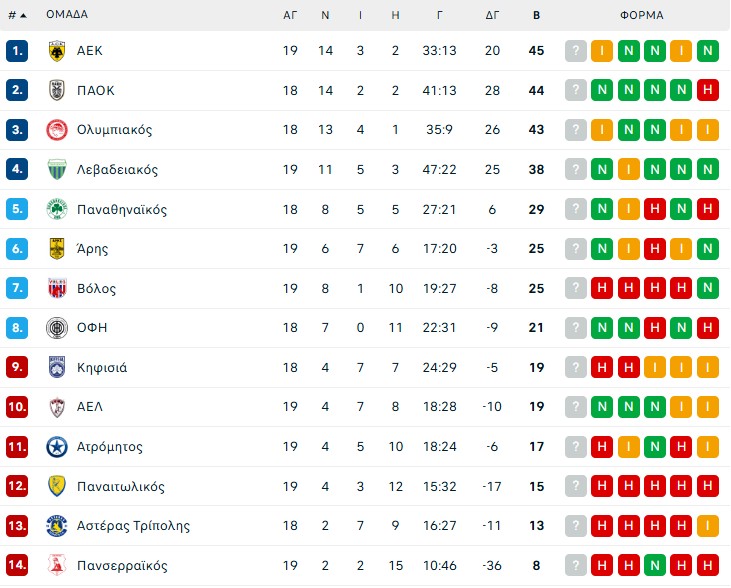Click the gray ? upcoming match badge for Ολυμπιακός

tap(575, 130)
